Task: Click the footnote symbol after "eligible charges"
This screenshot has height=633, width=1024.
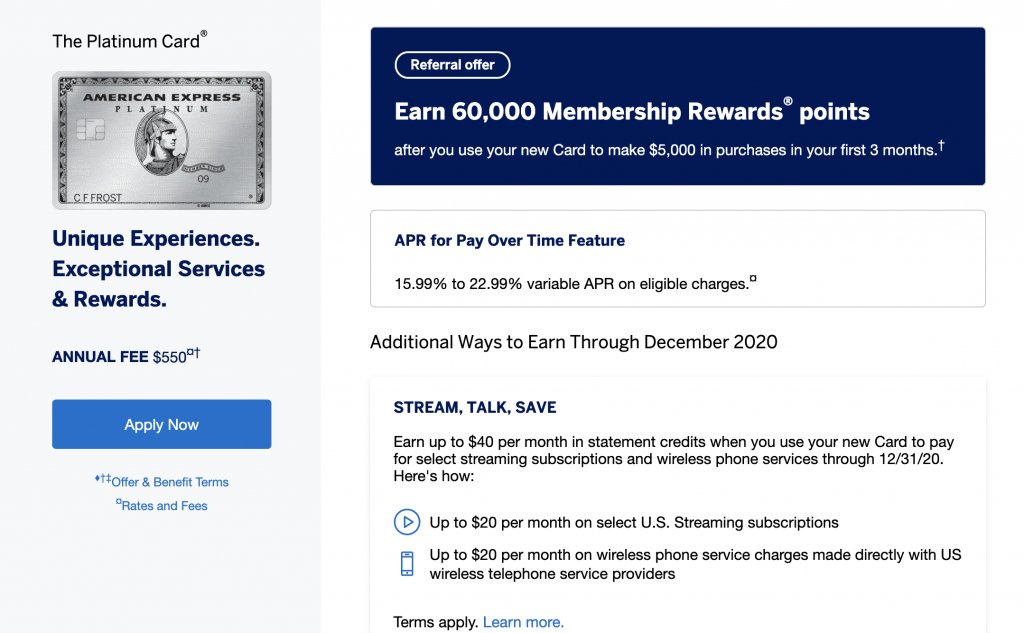Action: tap(753, 280)
